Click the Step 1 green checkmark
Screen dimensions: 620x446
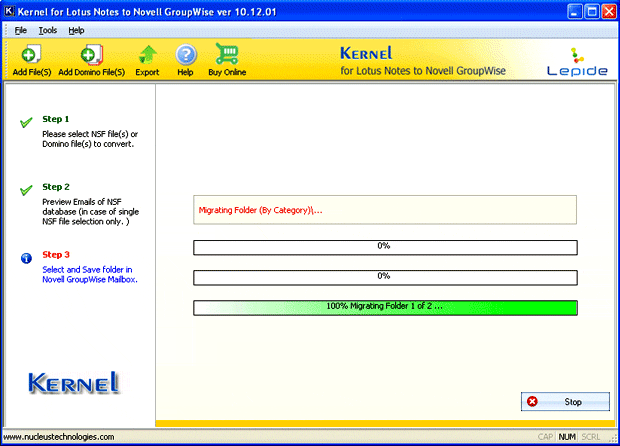coord(26,123)
